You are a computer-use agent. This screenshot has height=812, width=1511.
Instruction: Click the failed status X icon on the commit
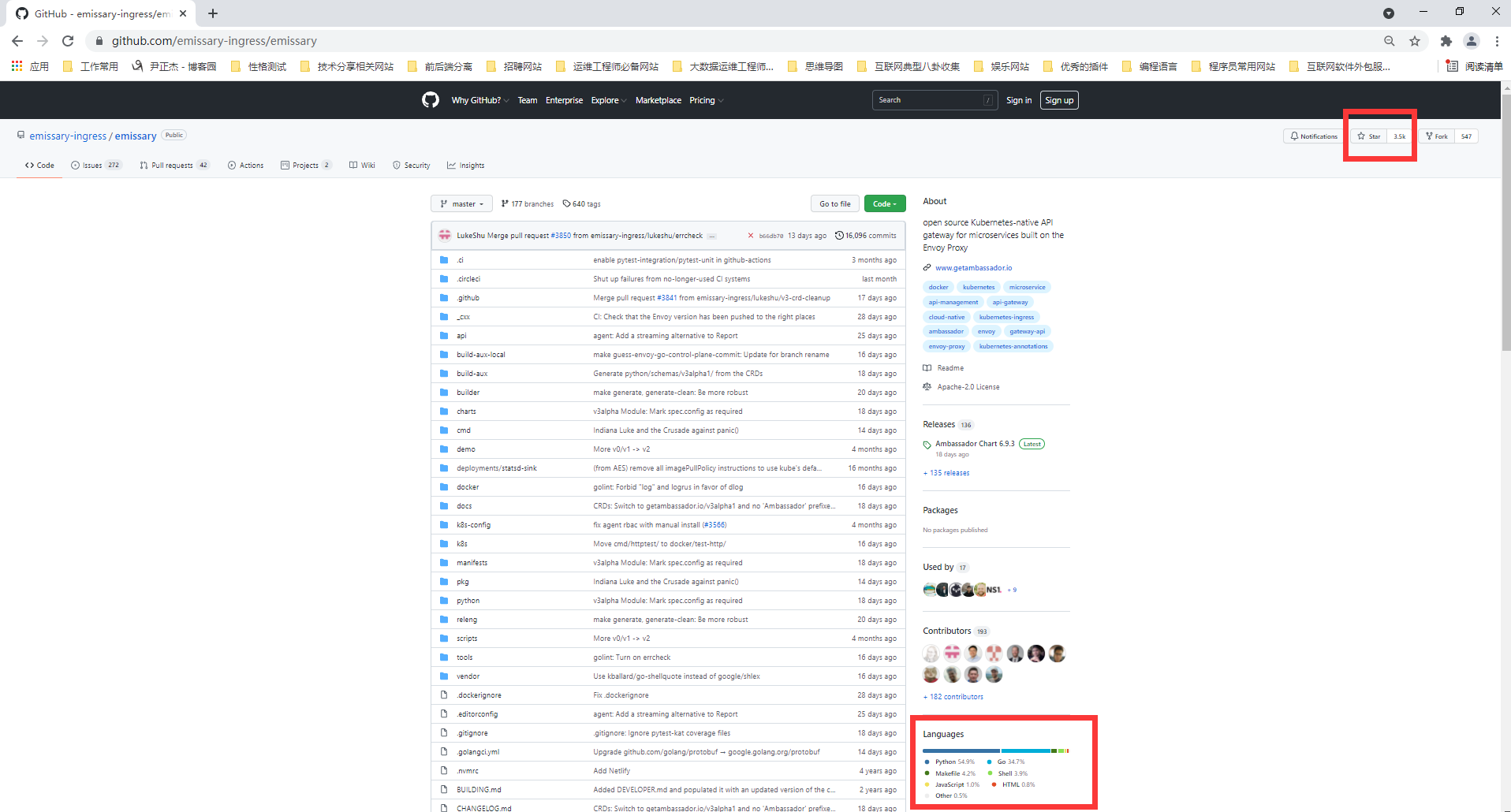751,236
